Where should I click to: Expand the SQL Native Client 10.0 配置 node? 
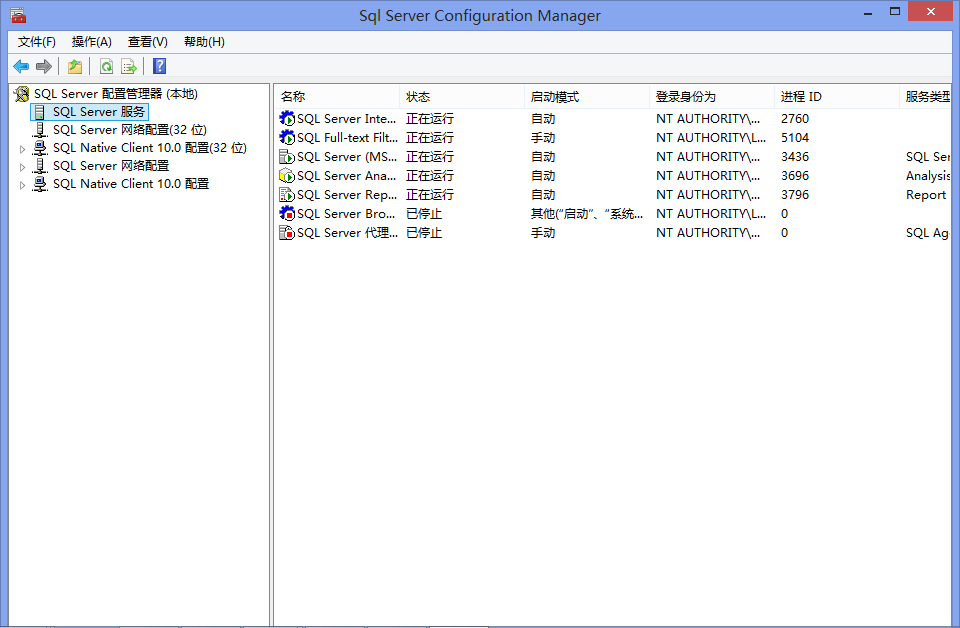click(x=23, y=185)
